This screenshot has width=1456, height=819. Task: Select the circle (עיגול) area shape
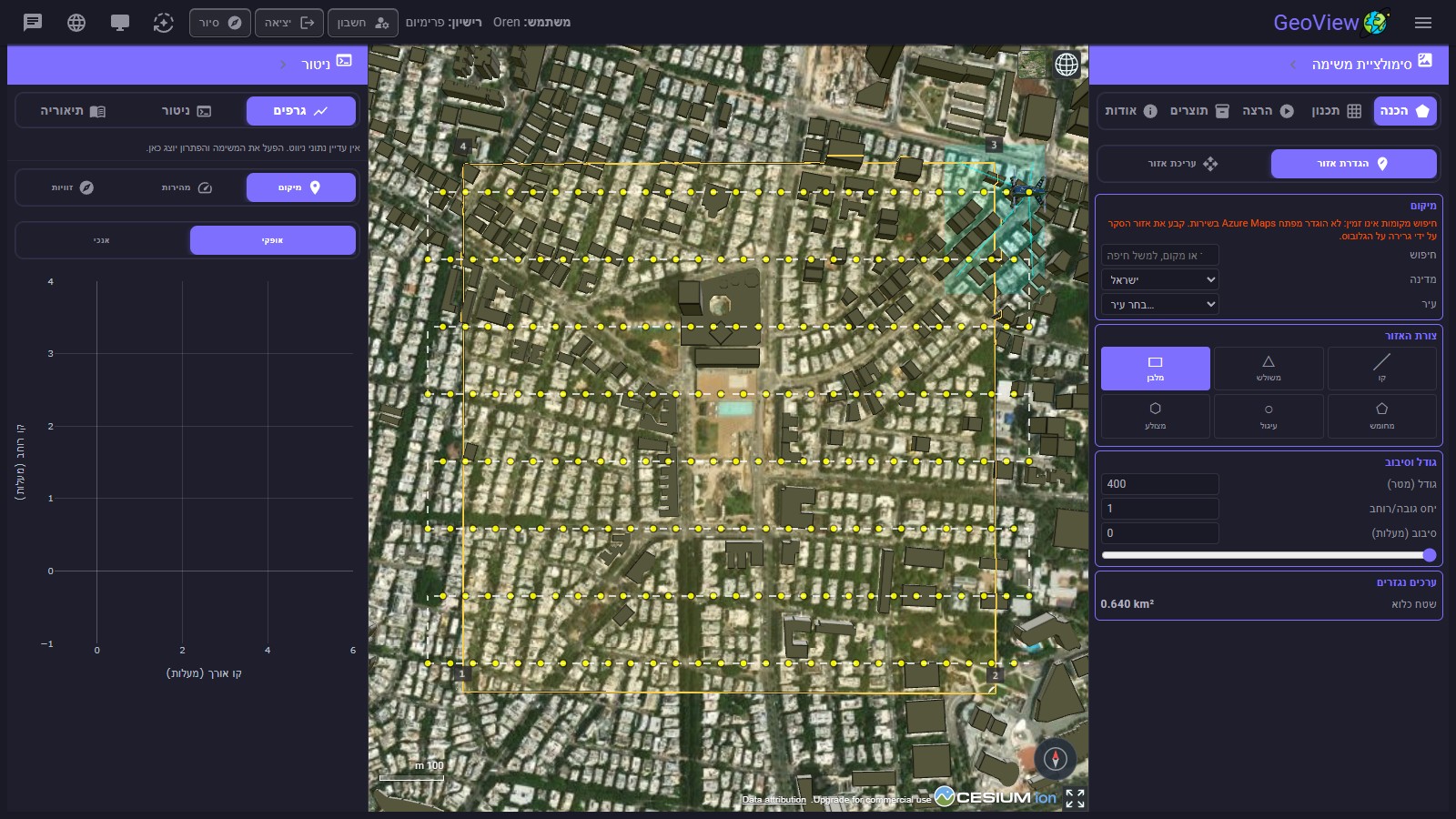tap(1269, 416)
